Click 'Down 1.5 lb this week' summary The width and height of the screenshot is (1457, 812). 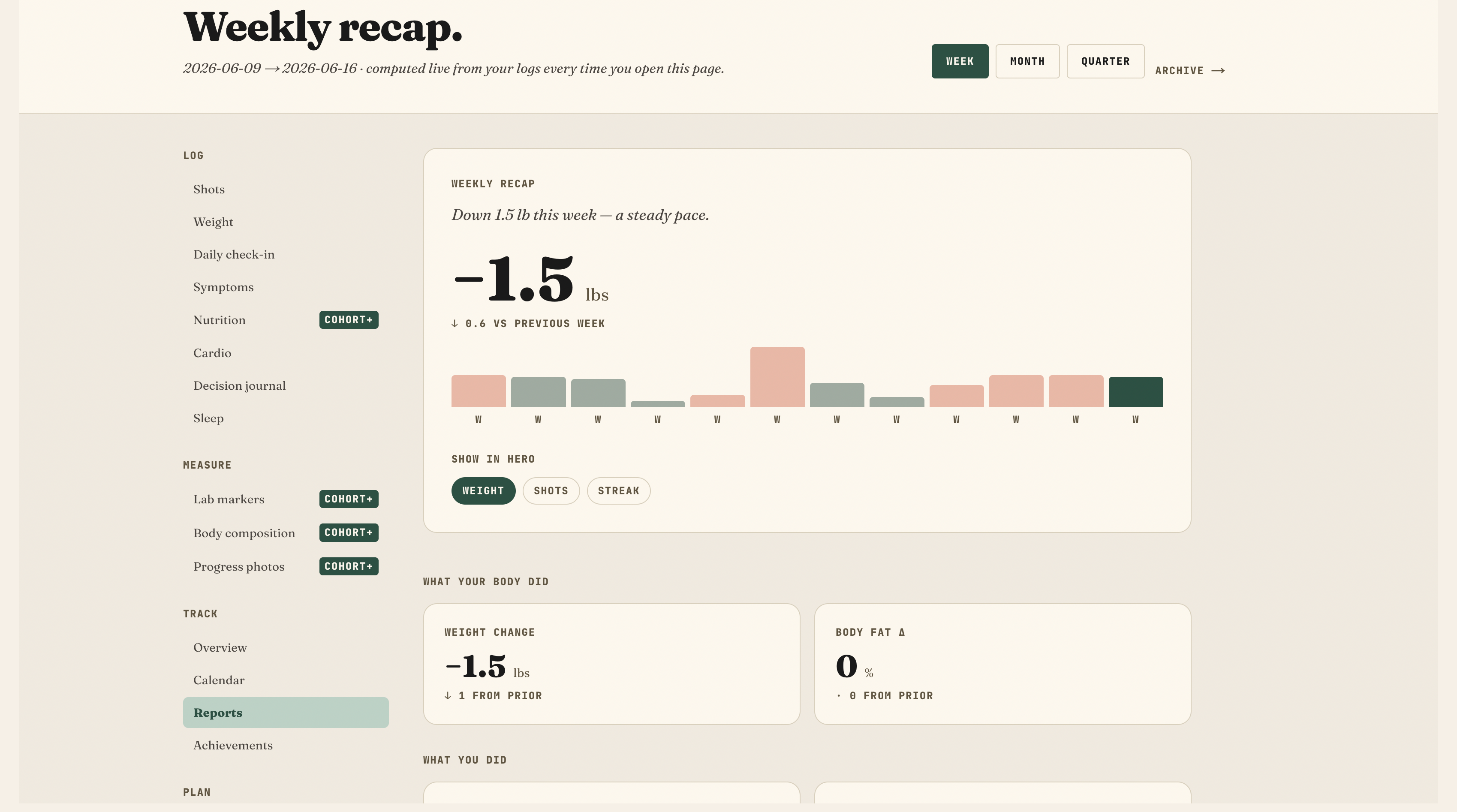(580, 215)
